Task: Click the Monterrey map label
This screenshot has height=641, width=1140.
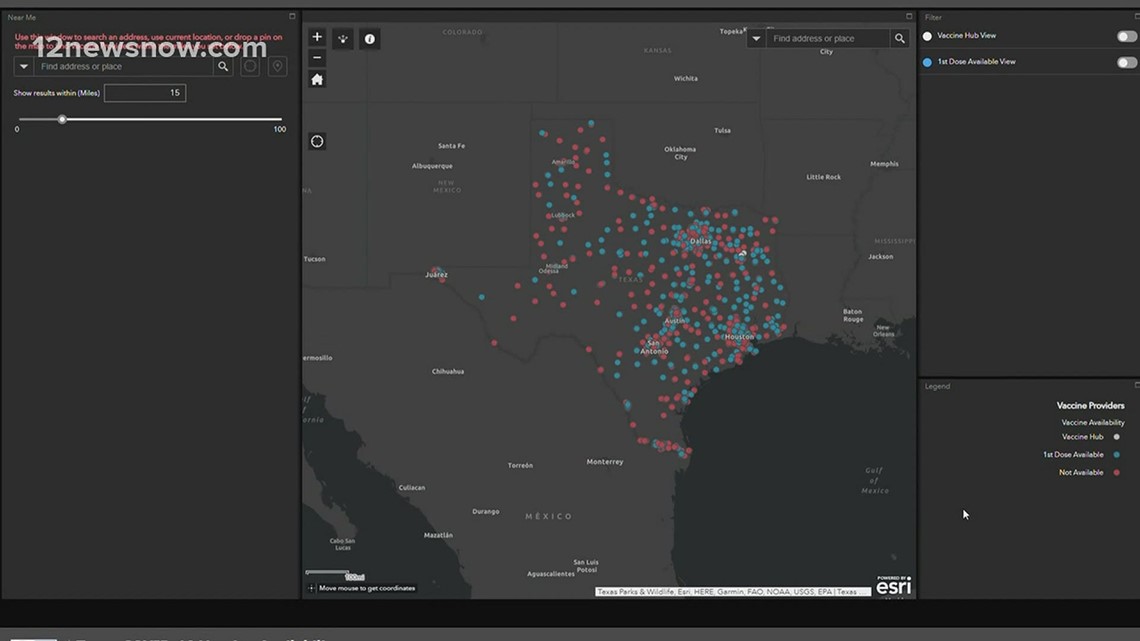Action: (x=605, y=461)
